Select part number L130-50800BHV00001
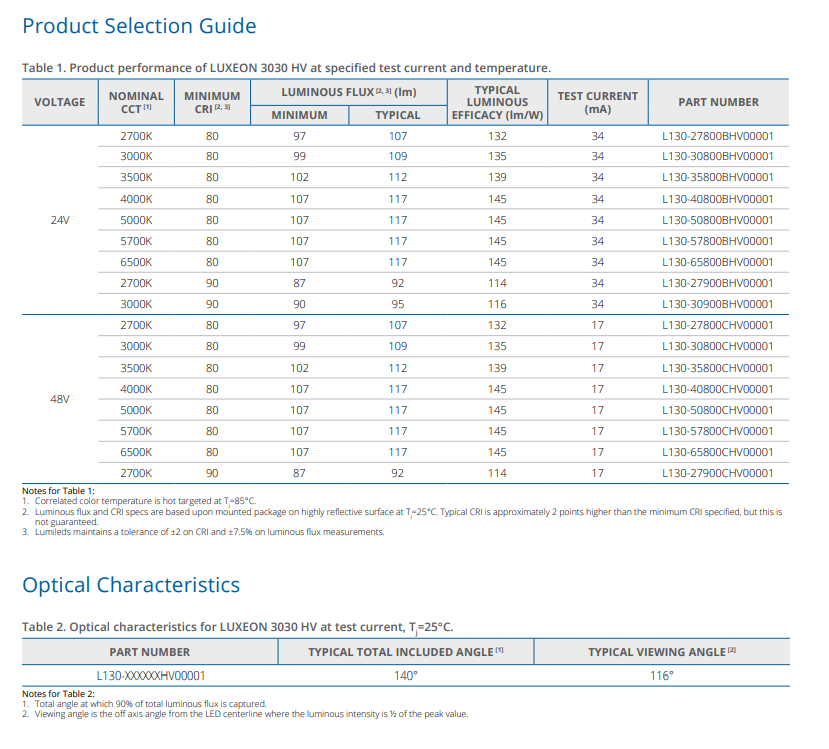Screen dimensions: 829x749 (717, 220)
